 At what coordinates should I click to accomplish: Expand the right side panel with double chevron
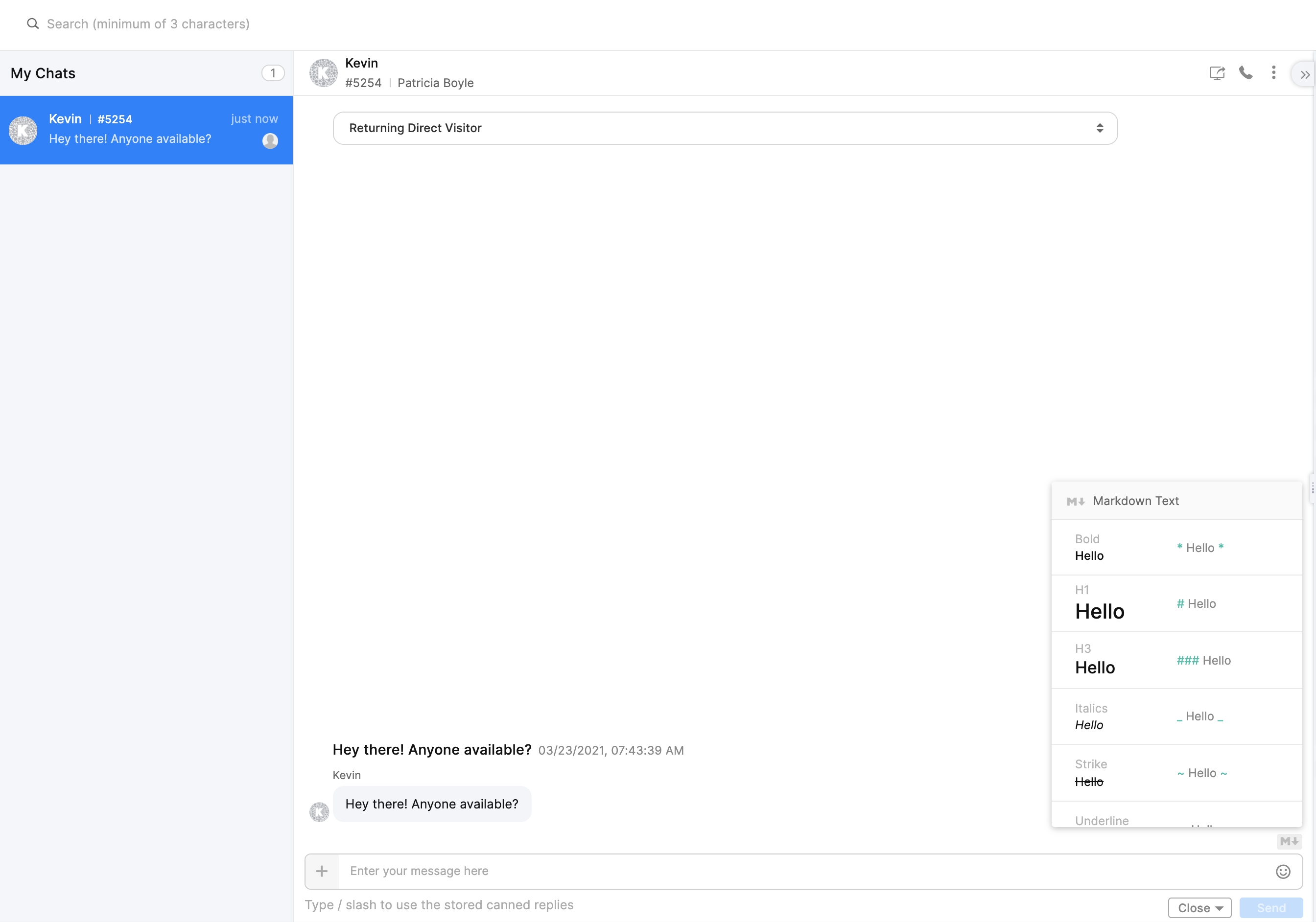pos(1305,74)
